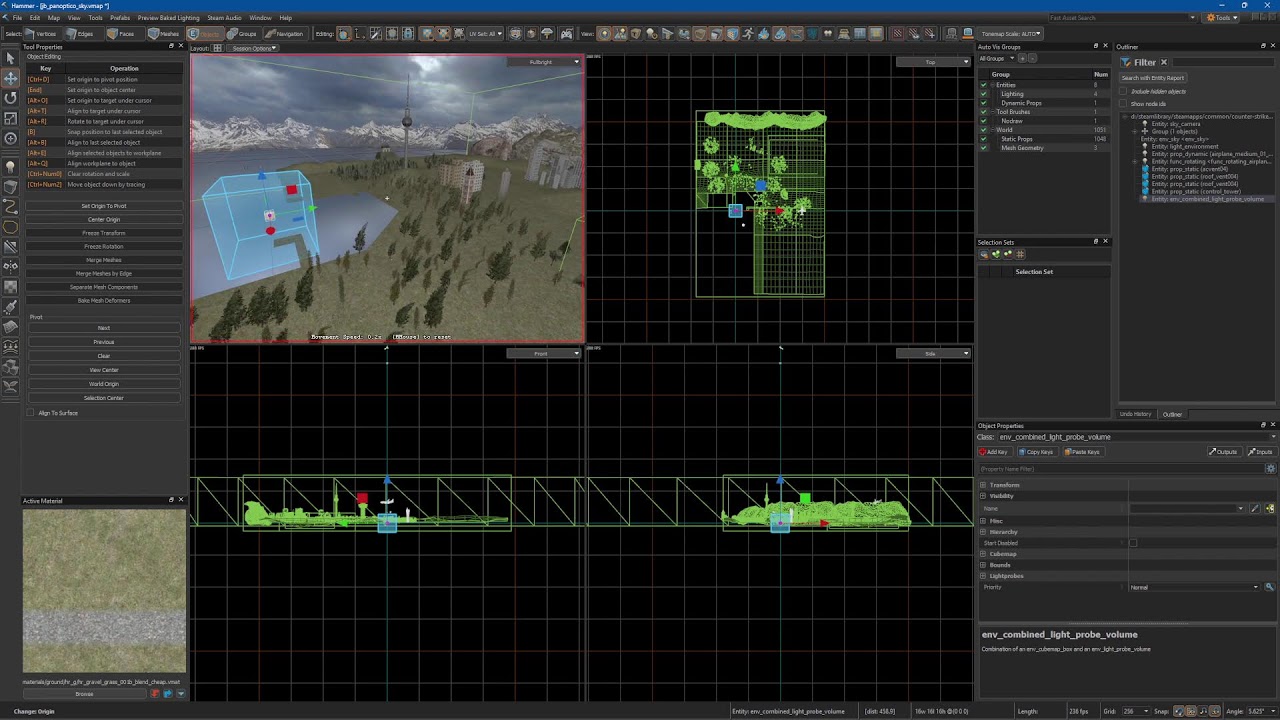Clear the Outliner filter with X
This screenshot has width=1280, height=720.
1164,62
